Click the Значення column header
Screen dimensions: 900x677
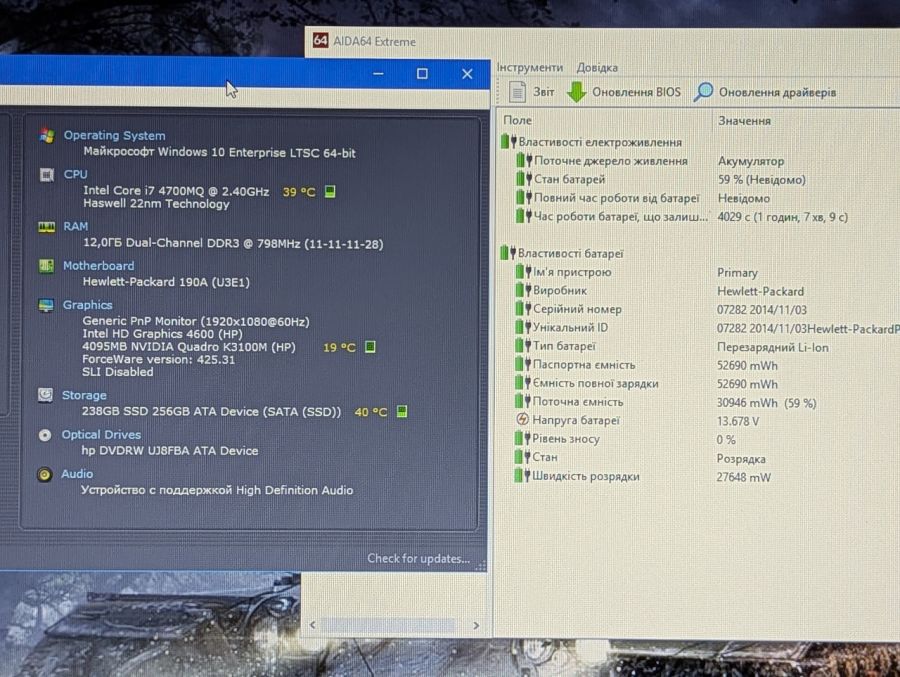(x=744, y=121)
